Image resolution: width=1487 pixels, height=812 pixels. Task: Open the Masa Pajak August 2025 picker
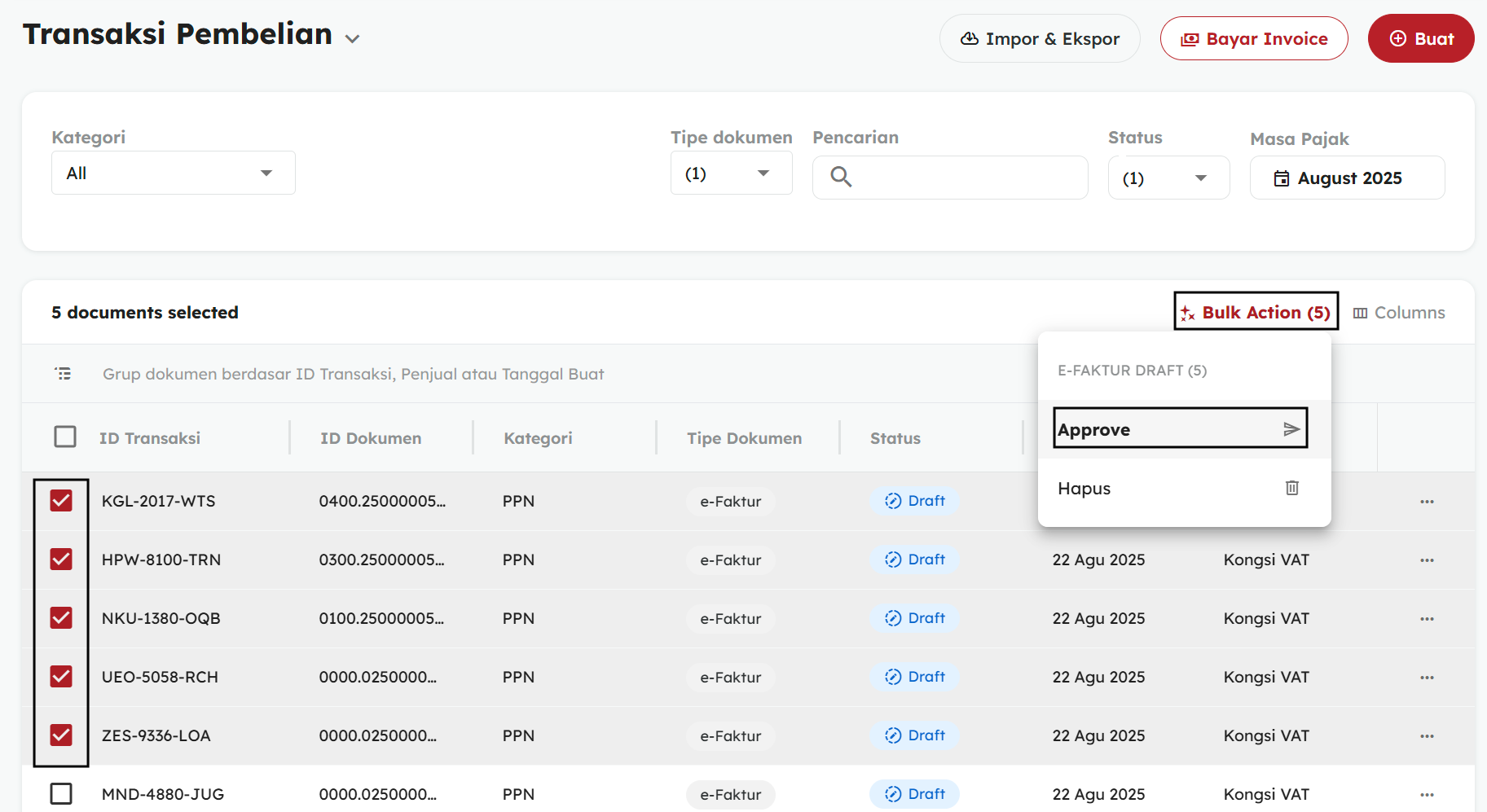[1348, 178]
